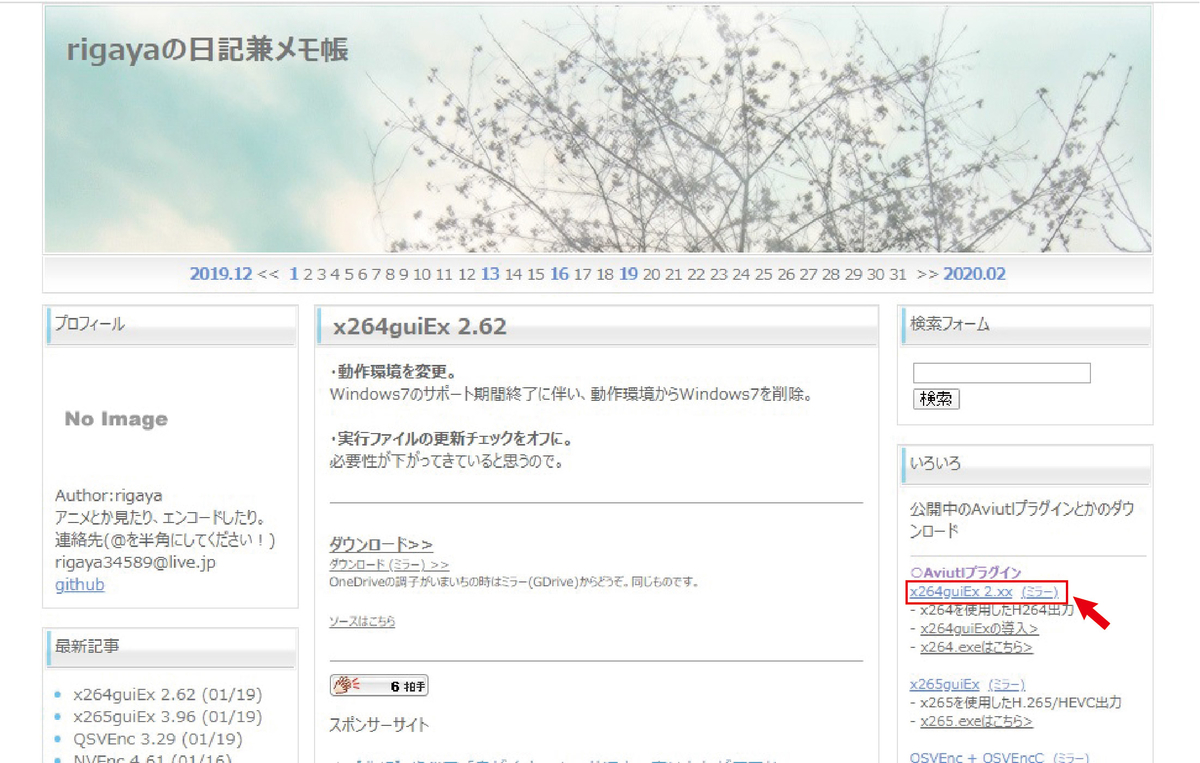1200x763 pixels.
Task: Open sidebar x264guiEx 2.xx download link
Action: coord(961,592)
